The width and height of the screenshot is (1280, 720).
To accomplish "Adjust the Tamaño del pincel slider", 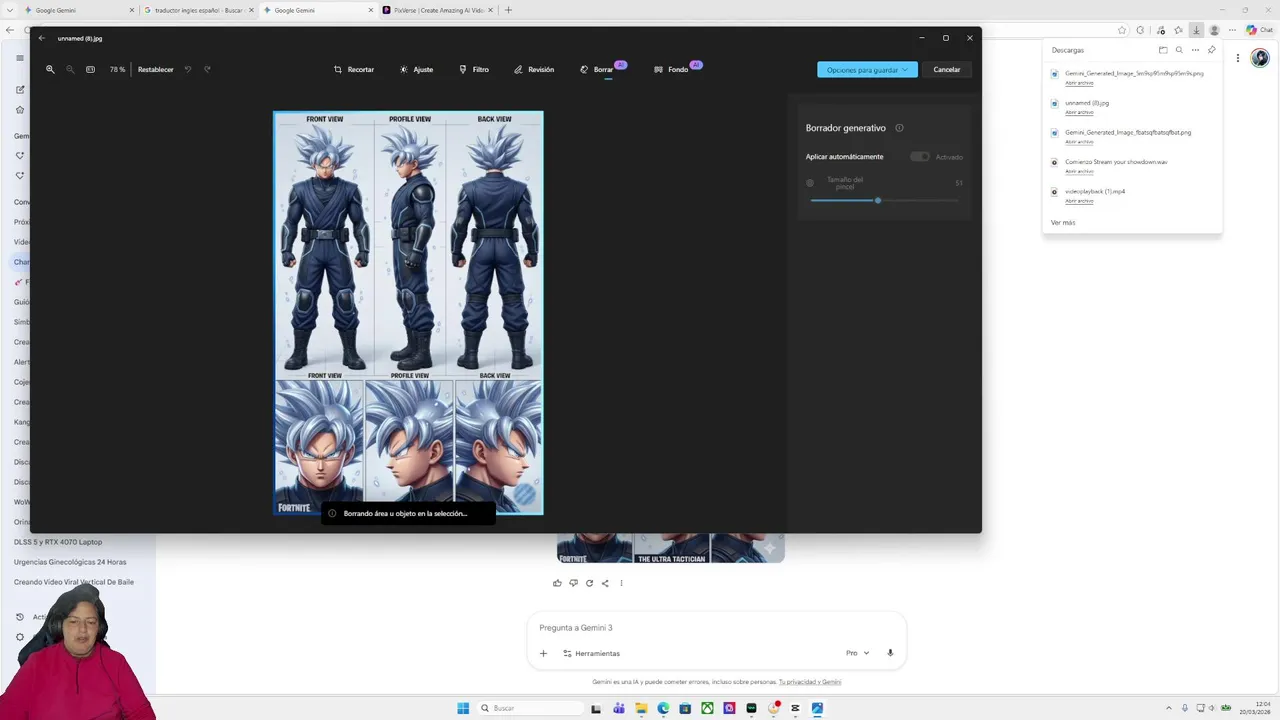I will 884,200.
